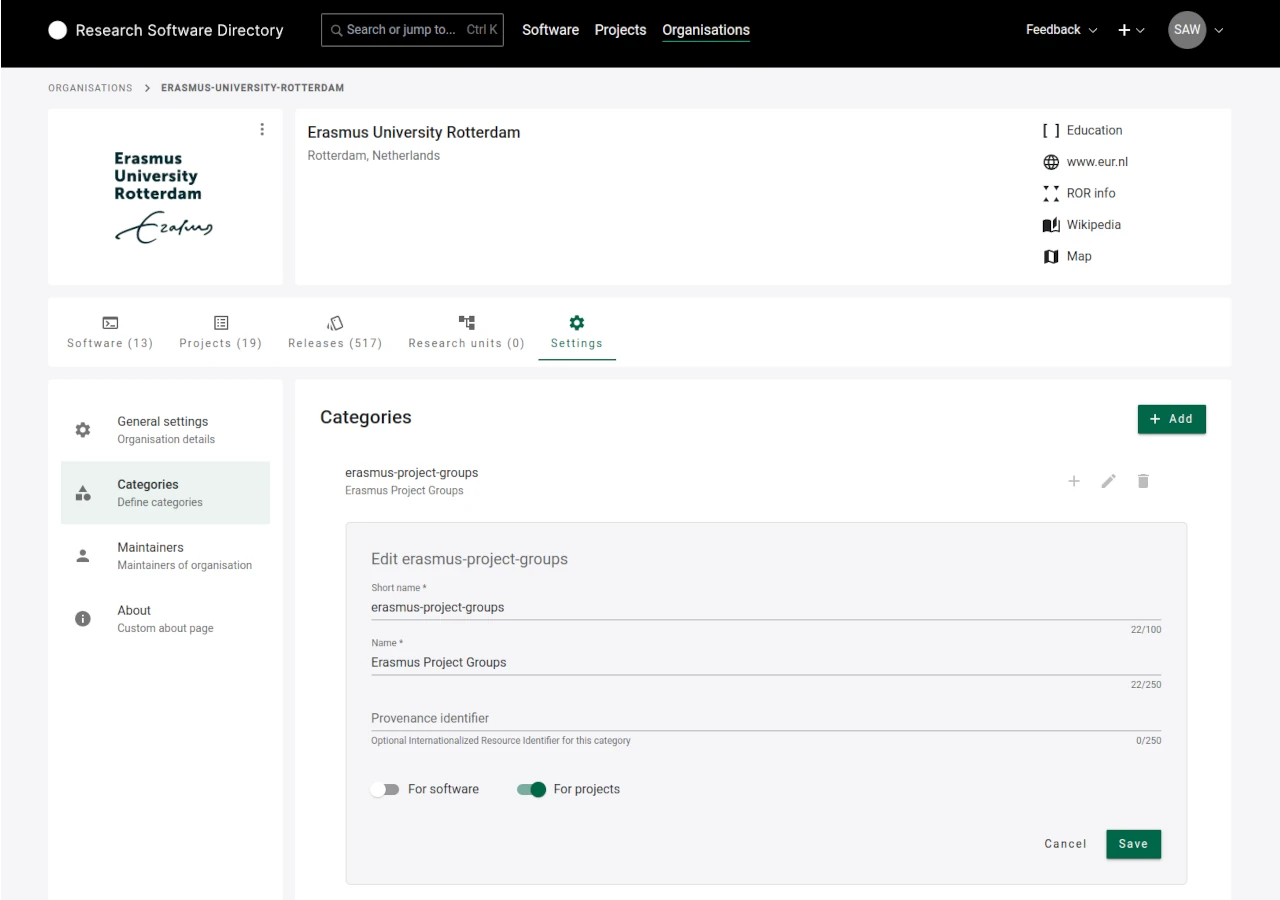
Task: Open ROR info for Erasmus University
Action: point(1090,193)
